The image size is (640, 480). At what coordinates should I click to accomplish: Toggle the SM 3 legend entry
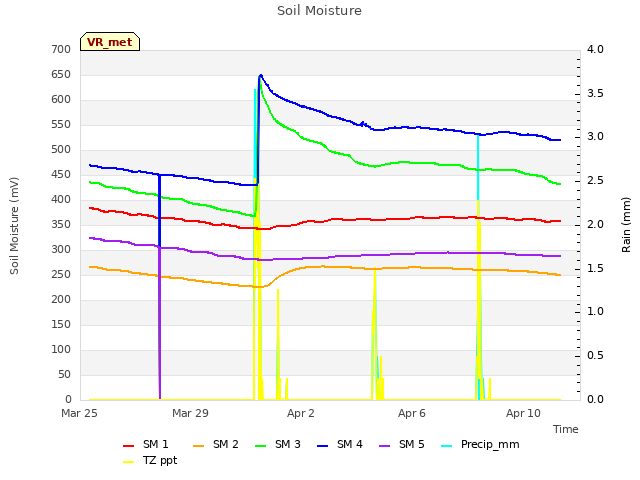tap(278, 444)
